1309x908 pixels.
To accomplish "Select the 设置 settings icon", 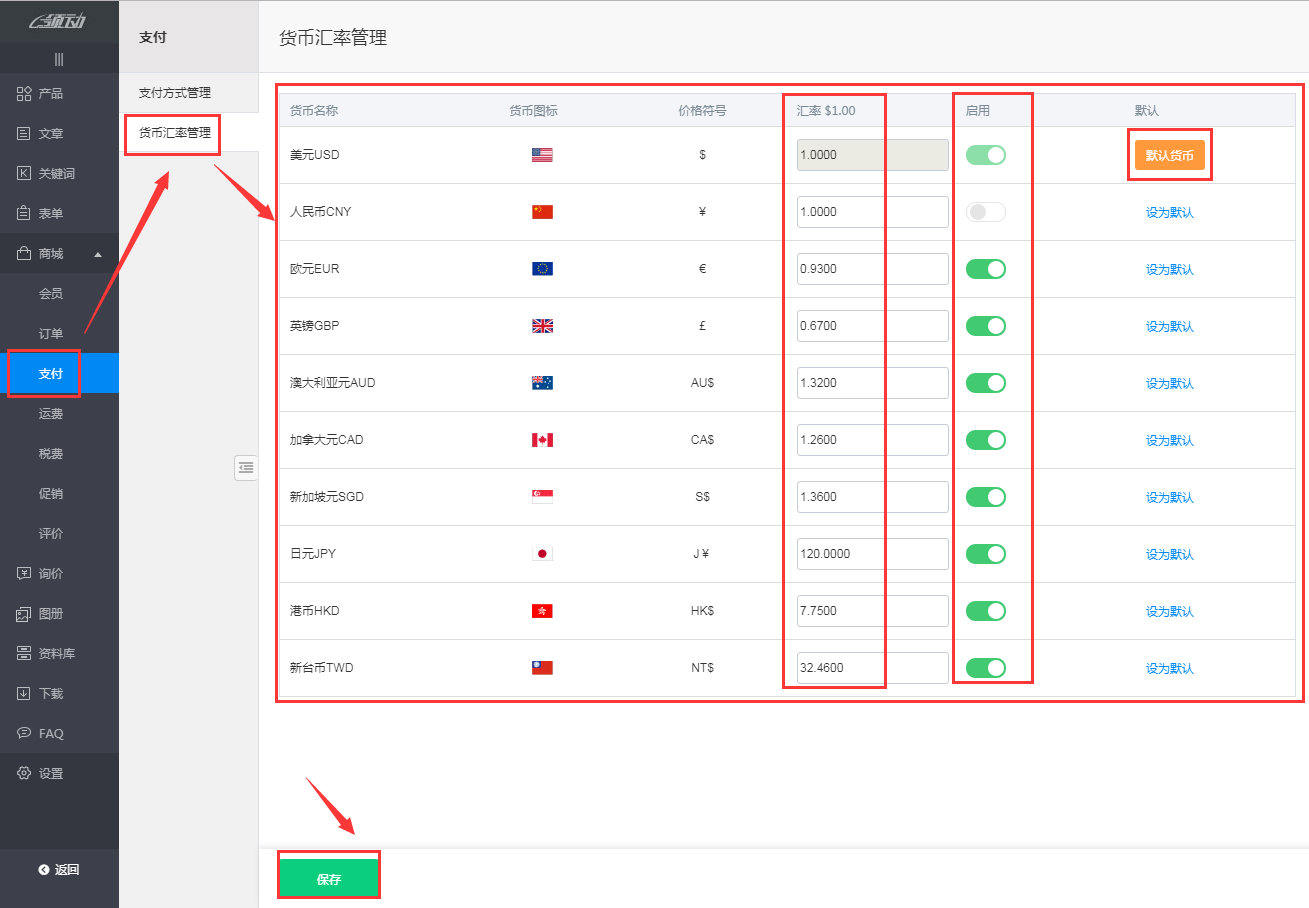I will [22, 772].
